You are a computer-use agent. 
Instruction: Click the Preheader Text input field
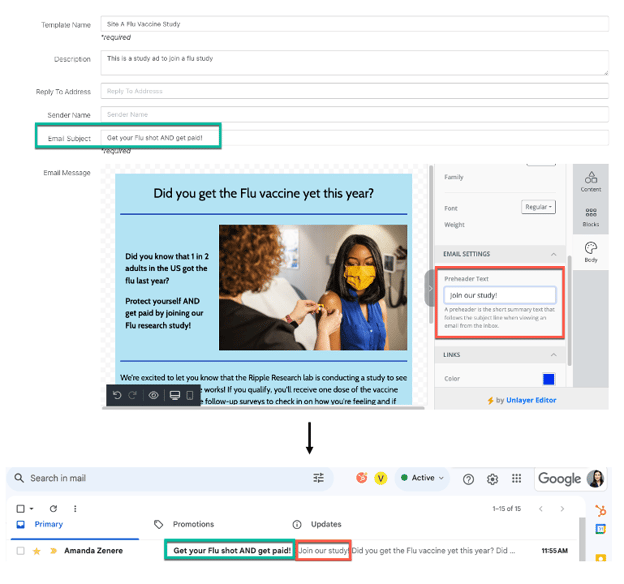point(500,295)
